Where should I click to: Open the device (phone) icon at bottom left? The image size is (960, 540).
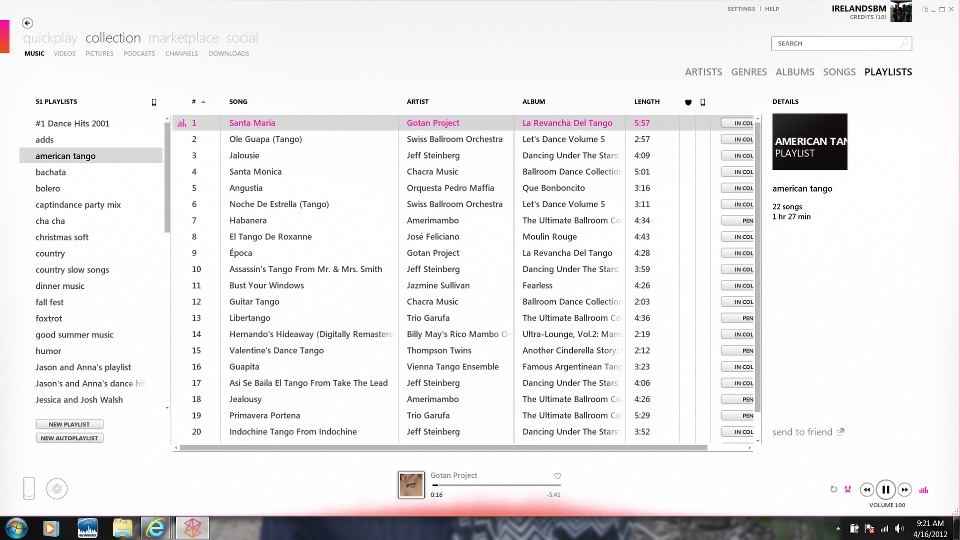(x=29, y=488)
